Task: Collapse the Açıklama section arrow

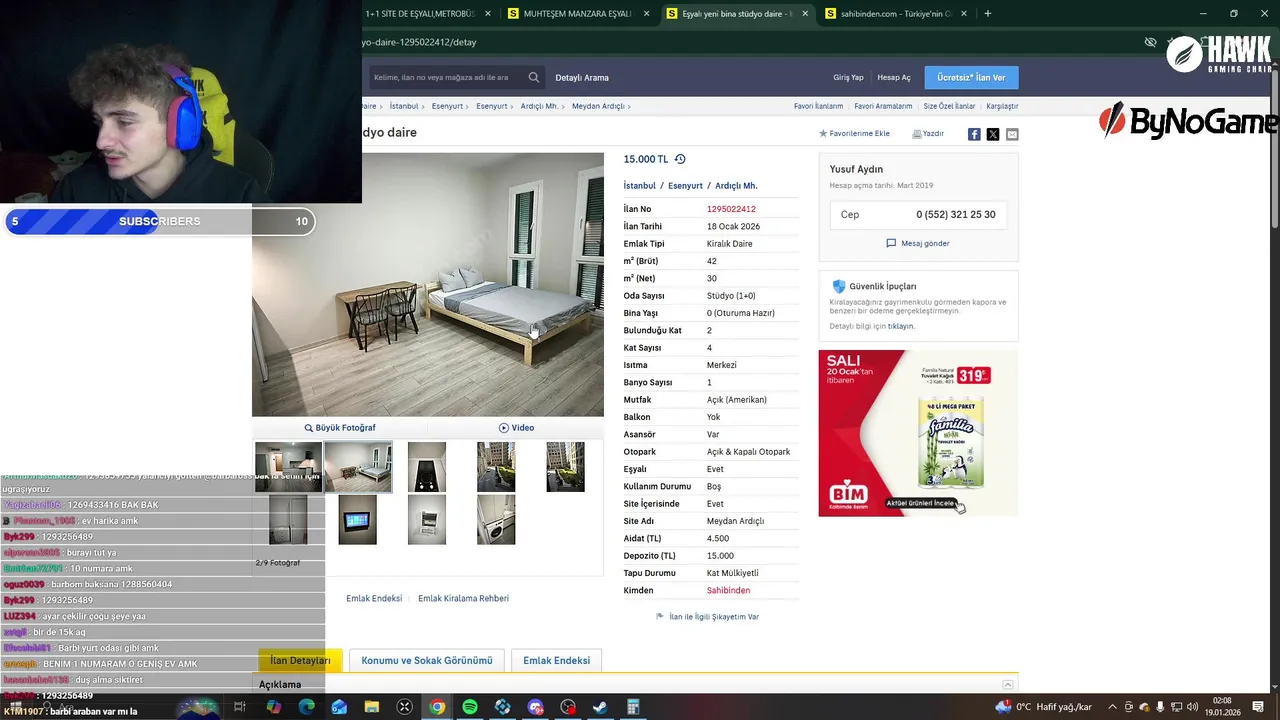Action: (x=1008, y=684)
